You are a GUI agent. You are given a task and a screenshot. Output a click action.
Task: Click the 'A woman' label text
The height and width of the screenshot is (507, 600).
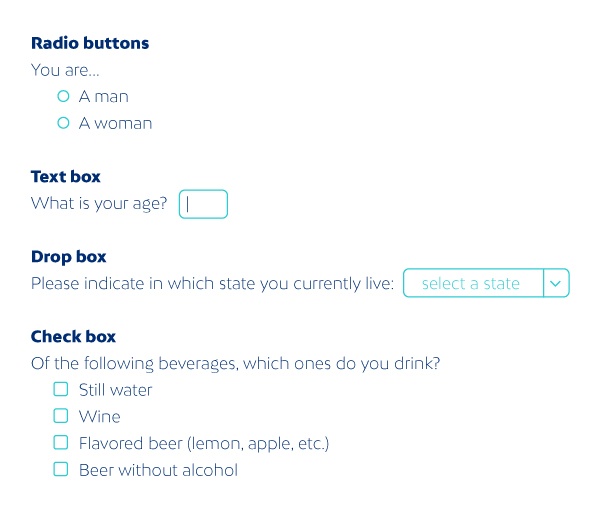click(x=116, y=123)
